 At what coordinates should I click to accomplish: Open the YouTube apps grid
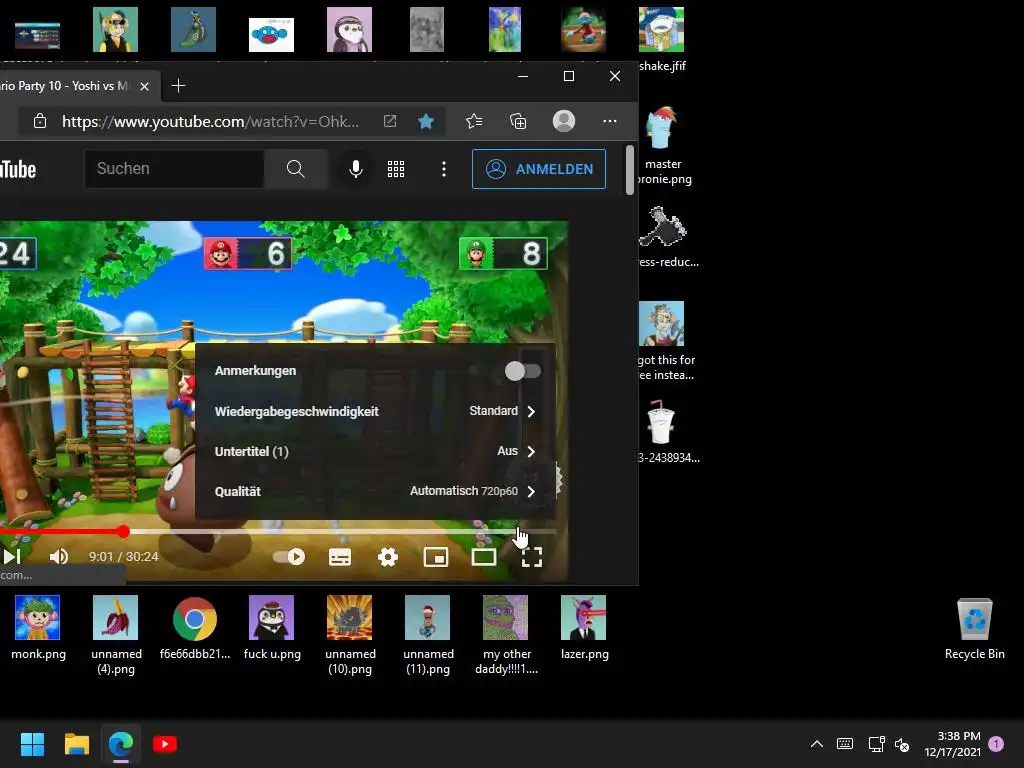pyautogui.click(x=396, y=168)
